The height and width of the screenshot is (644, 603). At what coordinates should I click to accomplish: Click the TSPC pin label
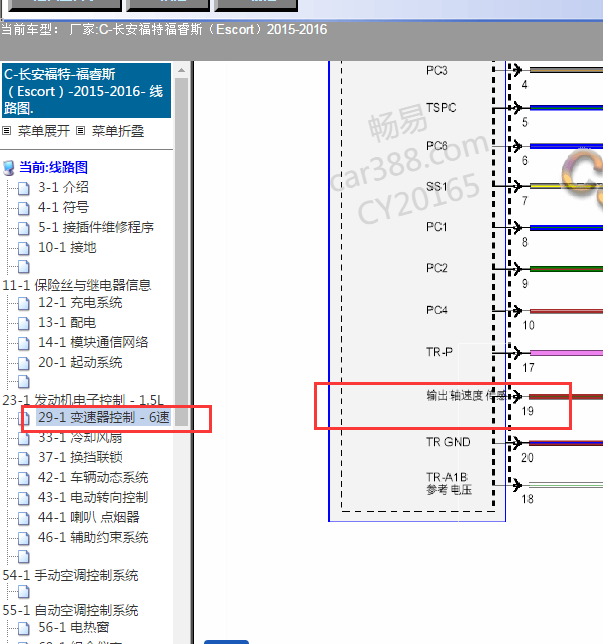click(441, 108)
